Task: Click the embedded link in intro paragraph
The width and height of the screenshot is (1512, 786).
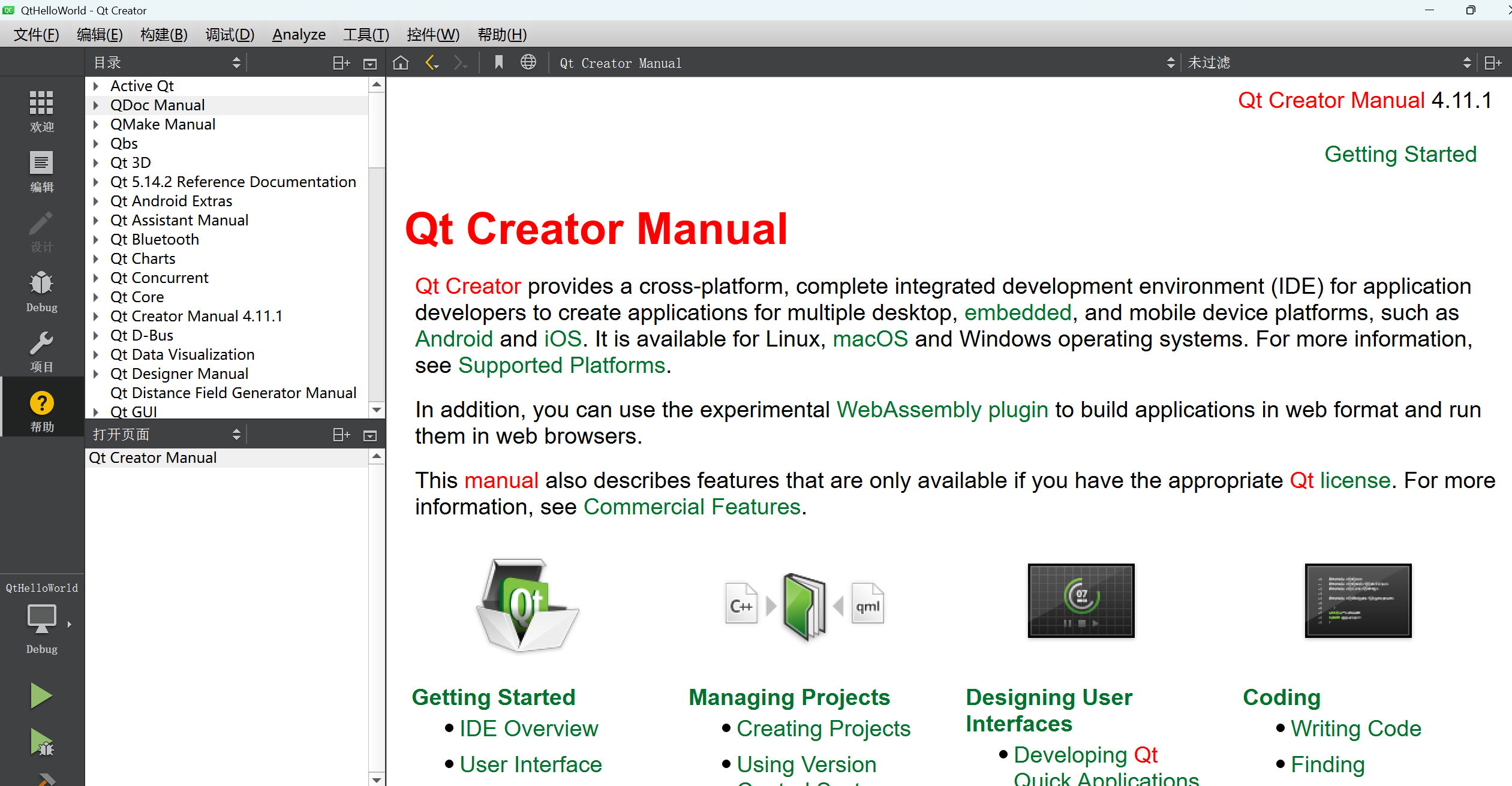Action: (x=1018, y=313)
